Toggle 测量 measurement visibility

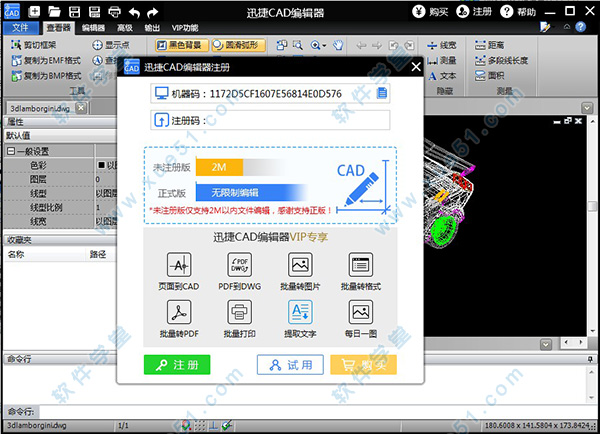[x=442, y=60]
